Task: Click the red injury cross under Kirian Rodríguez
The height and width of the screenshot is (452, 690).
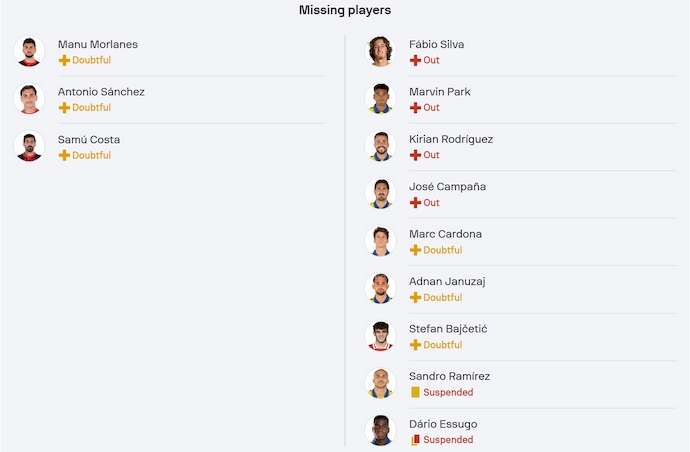Action: (x=415, y=155)
